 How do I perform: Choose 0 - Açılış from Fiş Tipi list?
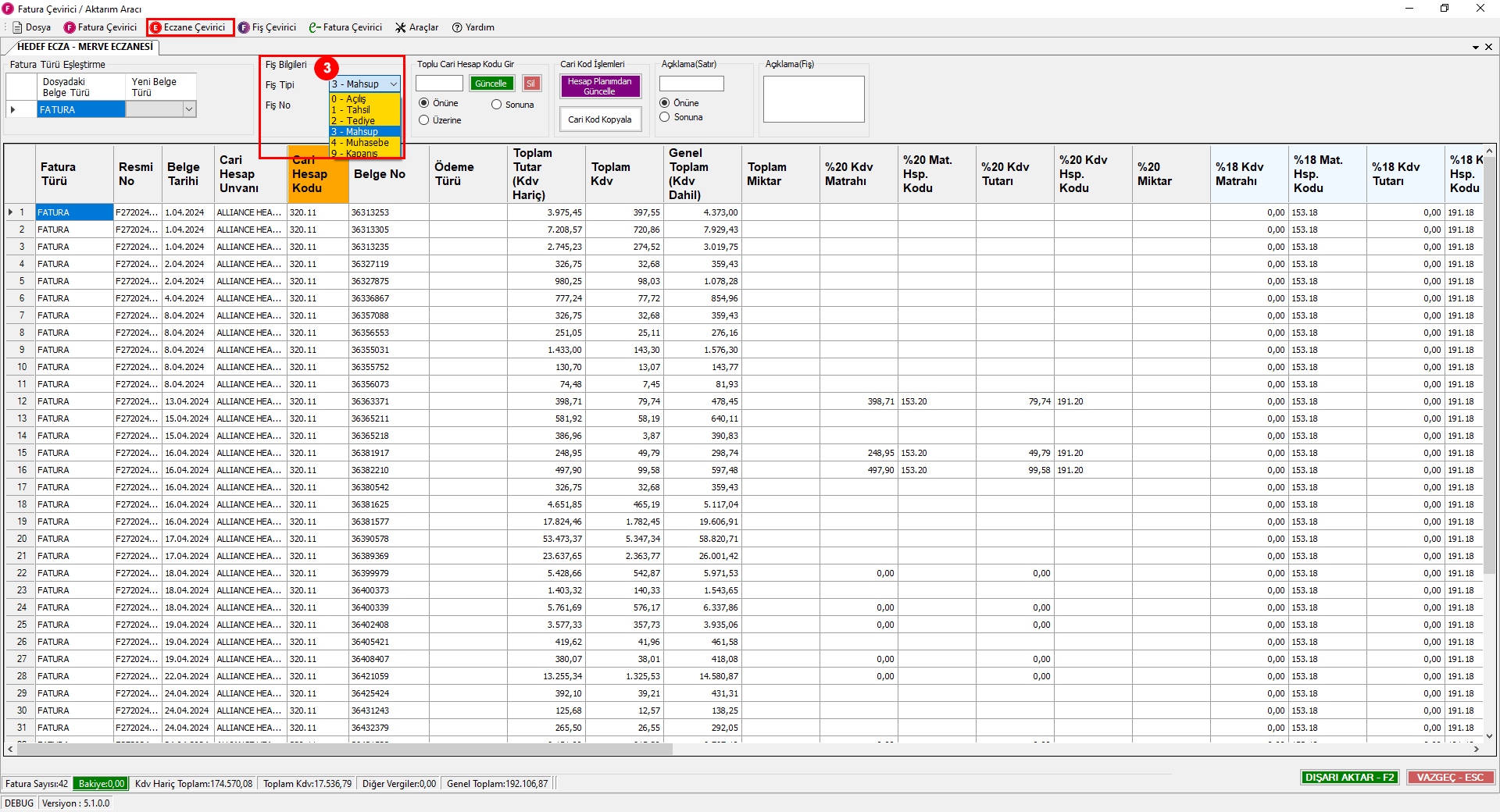364,99
